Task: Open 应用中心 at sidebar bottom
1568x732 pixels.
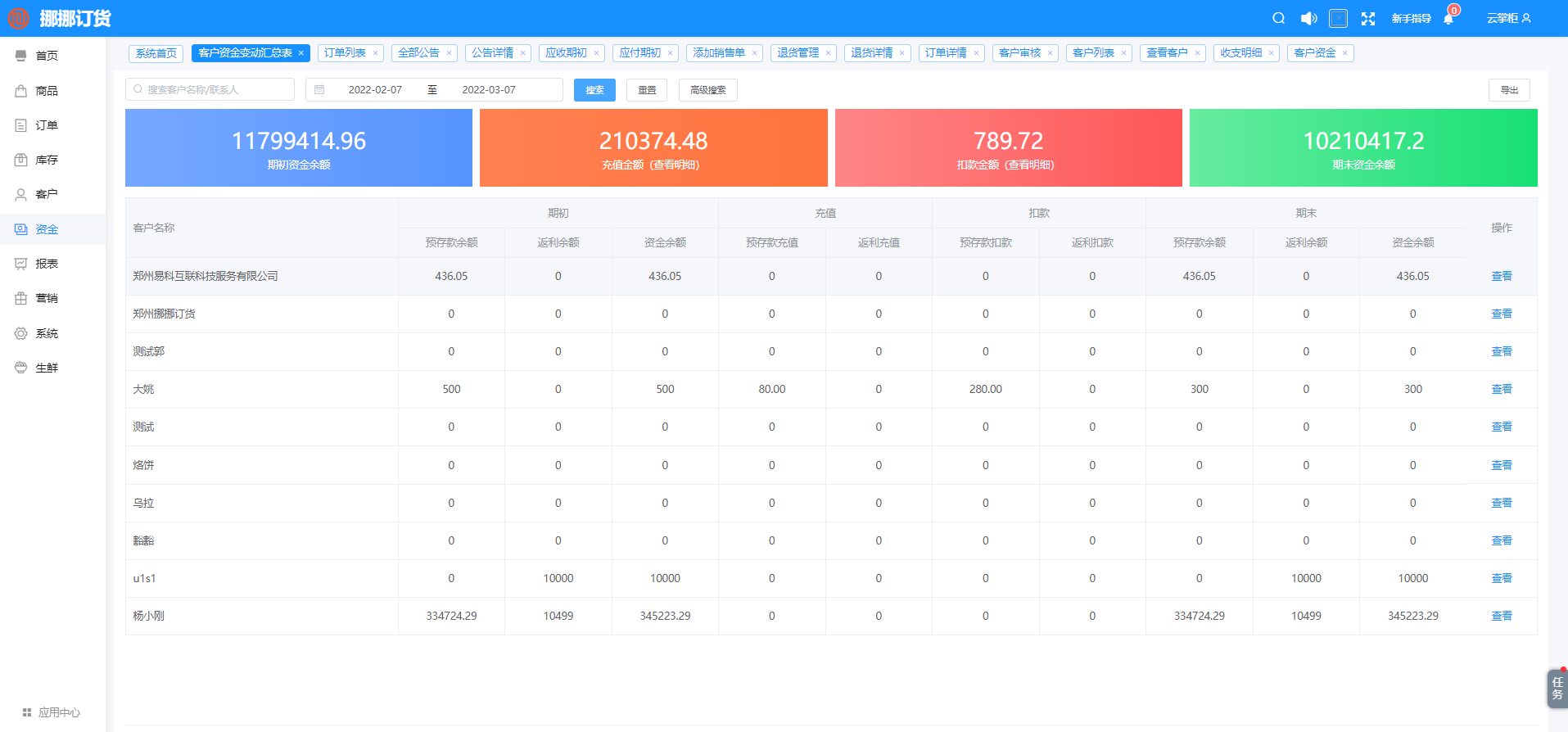Action: coord(59,712)
